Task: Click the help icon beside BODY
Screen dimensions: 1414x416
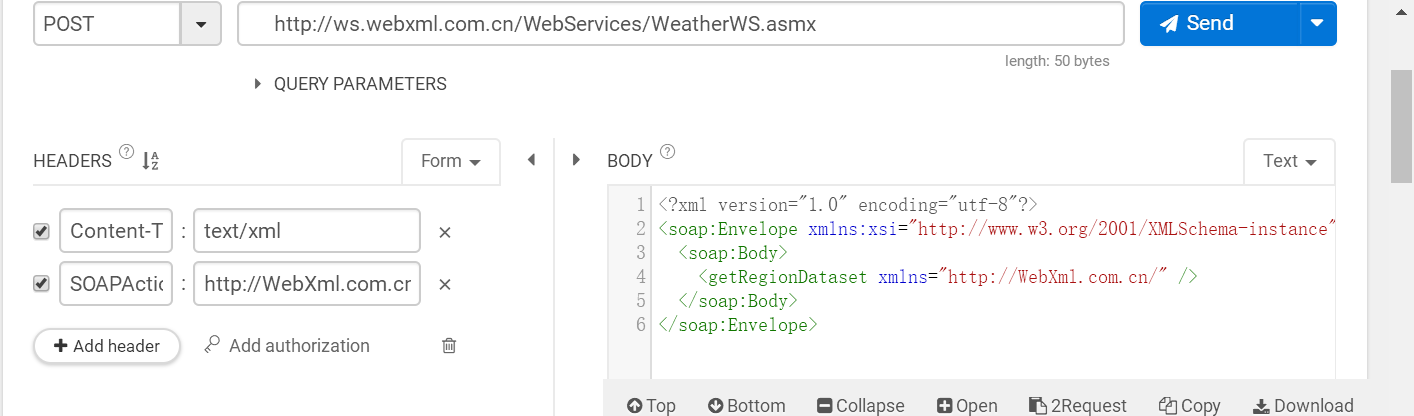Action: tap(667, 152)
